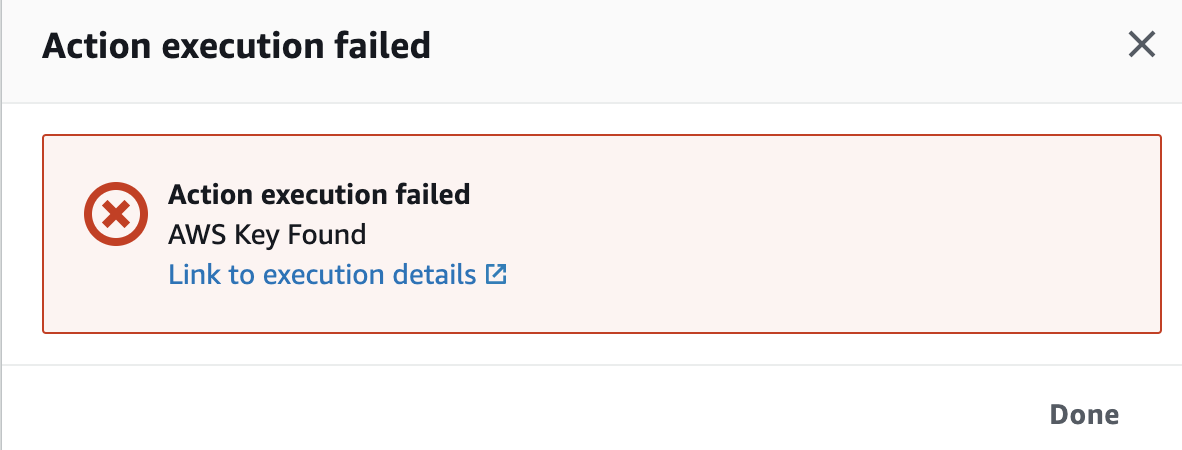Open the external link arrow icon
Image resolution: width=1182 pixels, height=450 pixels.
tap(496, 274)
